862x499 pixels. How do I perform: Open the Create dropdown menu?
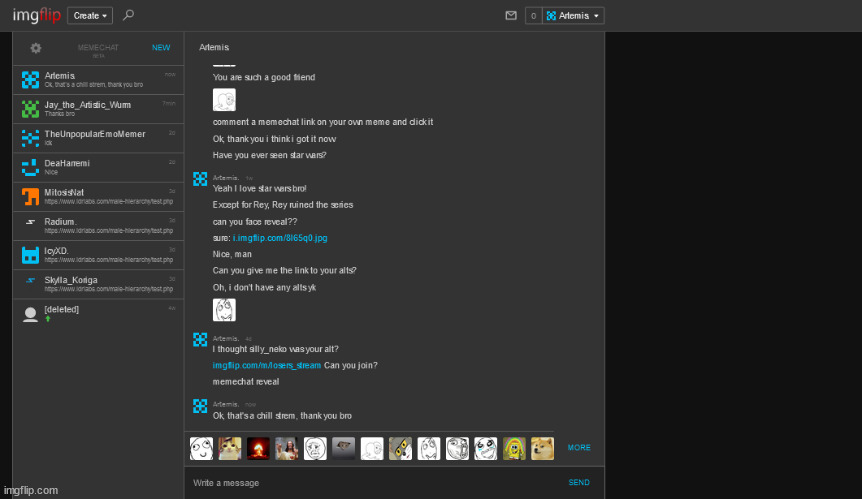tap(90, 16)
